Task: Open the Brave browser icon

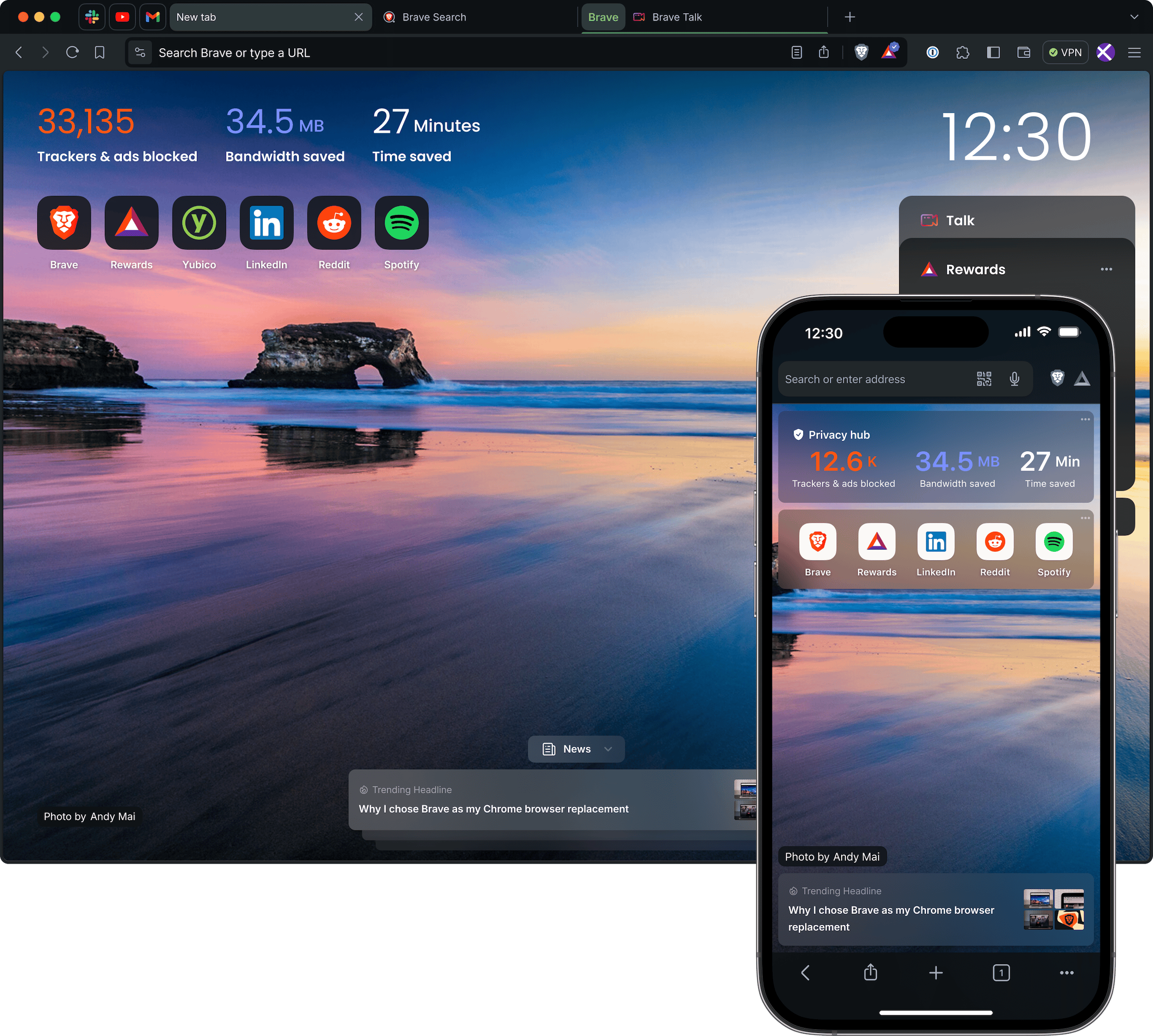Action: 64,222
